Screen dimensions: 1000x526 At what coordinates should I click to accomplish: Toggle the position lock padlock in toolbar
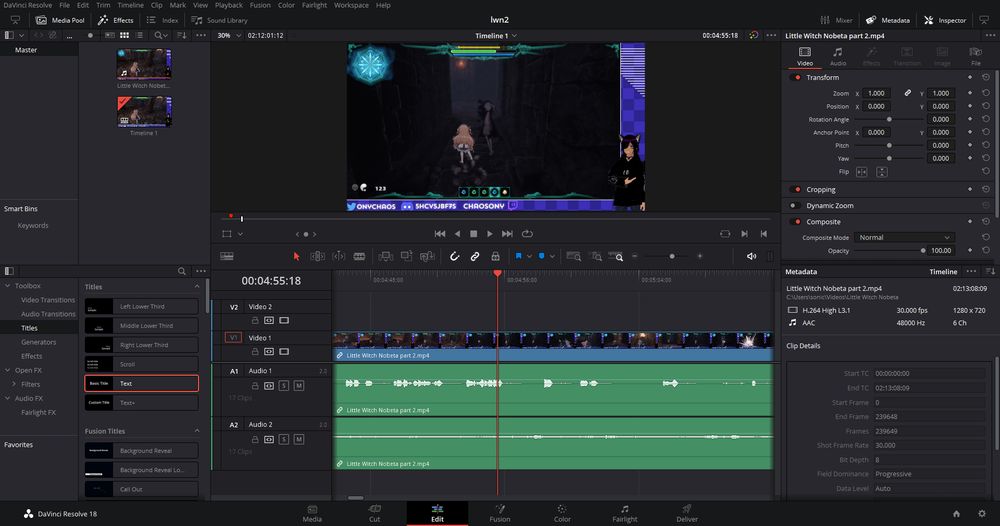(495, 257)
